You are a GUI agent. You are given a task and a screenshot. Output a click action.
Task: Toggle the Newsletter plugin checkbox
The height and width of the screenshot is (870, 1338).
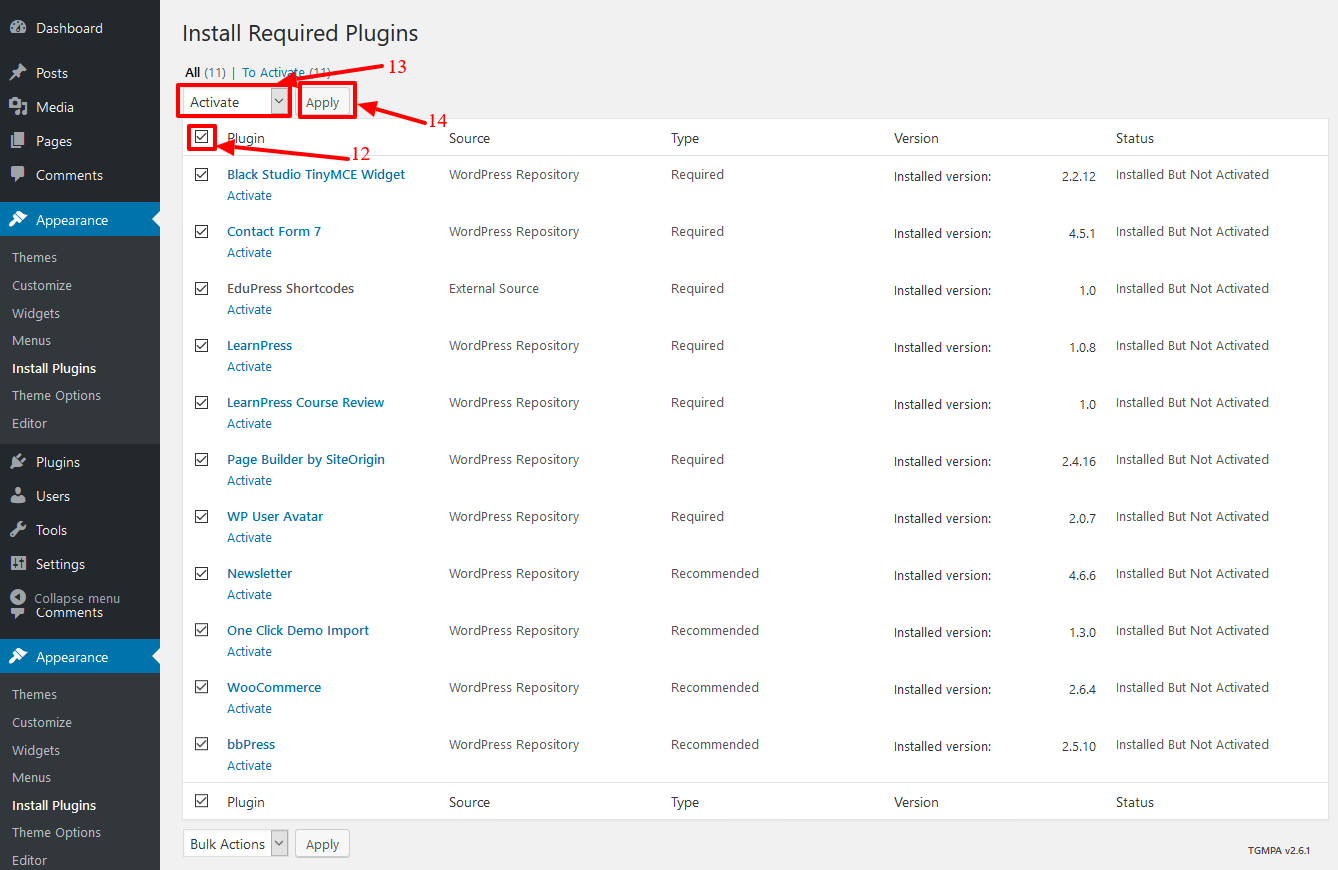pos(202,573)
